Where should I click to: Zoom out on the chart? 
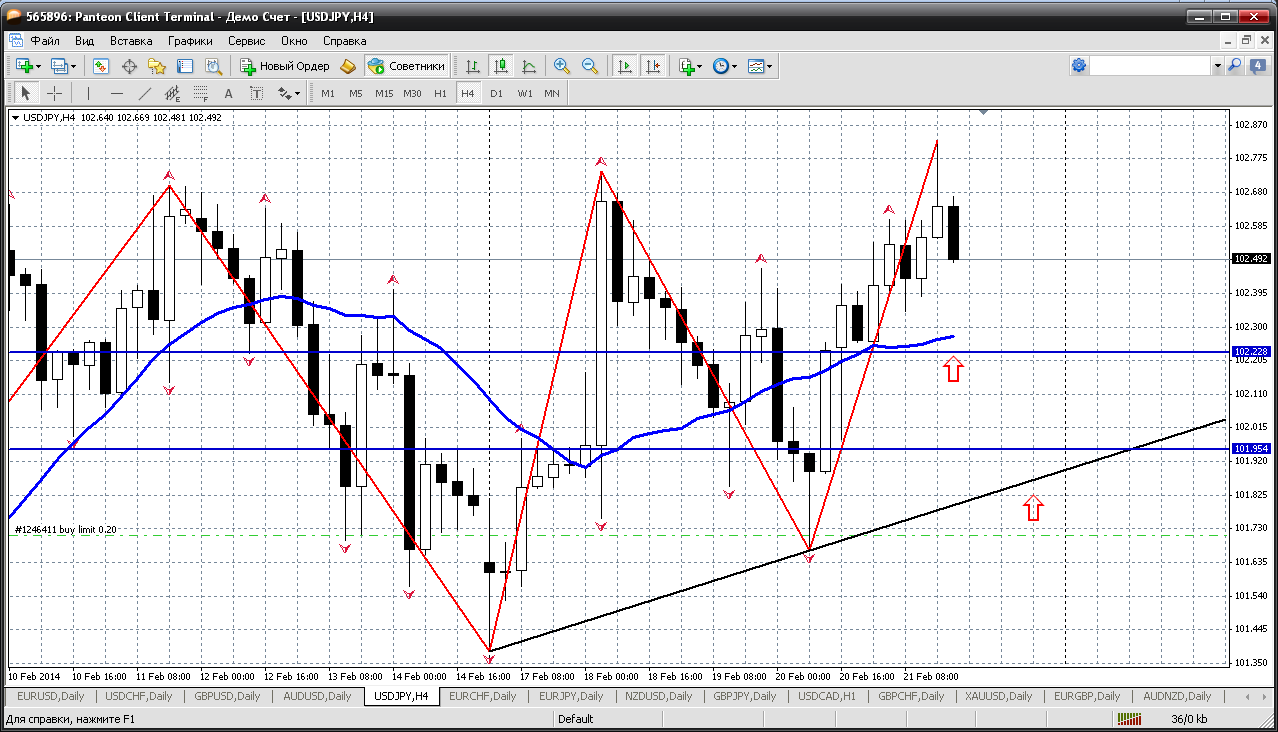[590, 66]
